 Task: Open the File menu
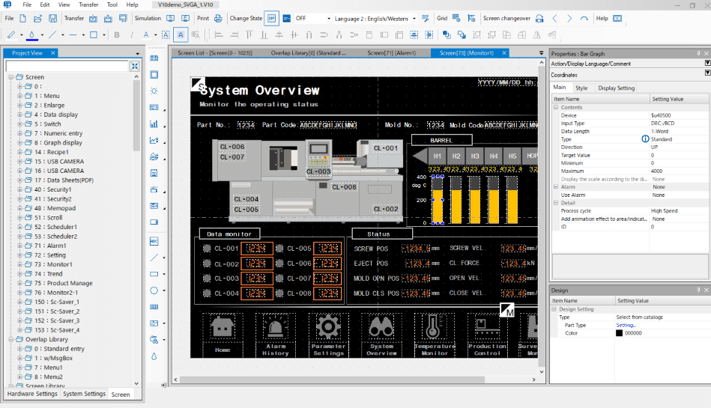27,5
